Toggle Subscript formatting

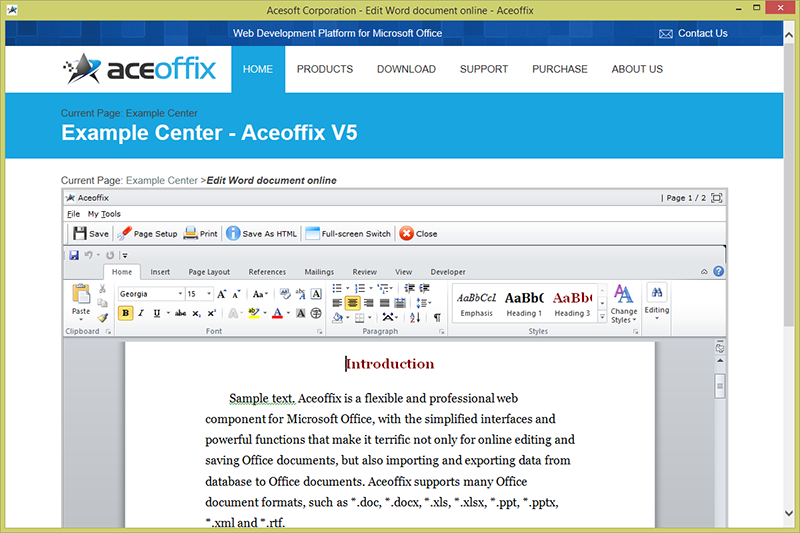pos(196,313)
